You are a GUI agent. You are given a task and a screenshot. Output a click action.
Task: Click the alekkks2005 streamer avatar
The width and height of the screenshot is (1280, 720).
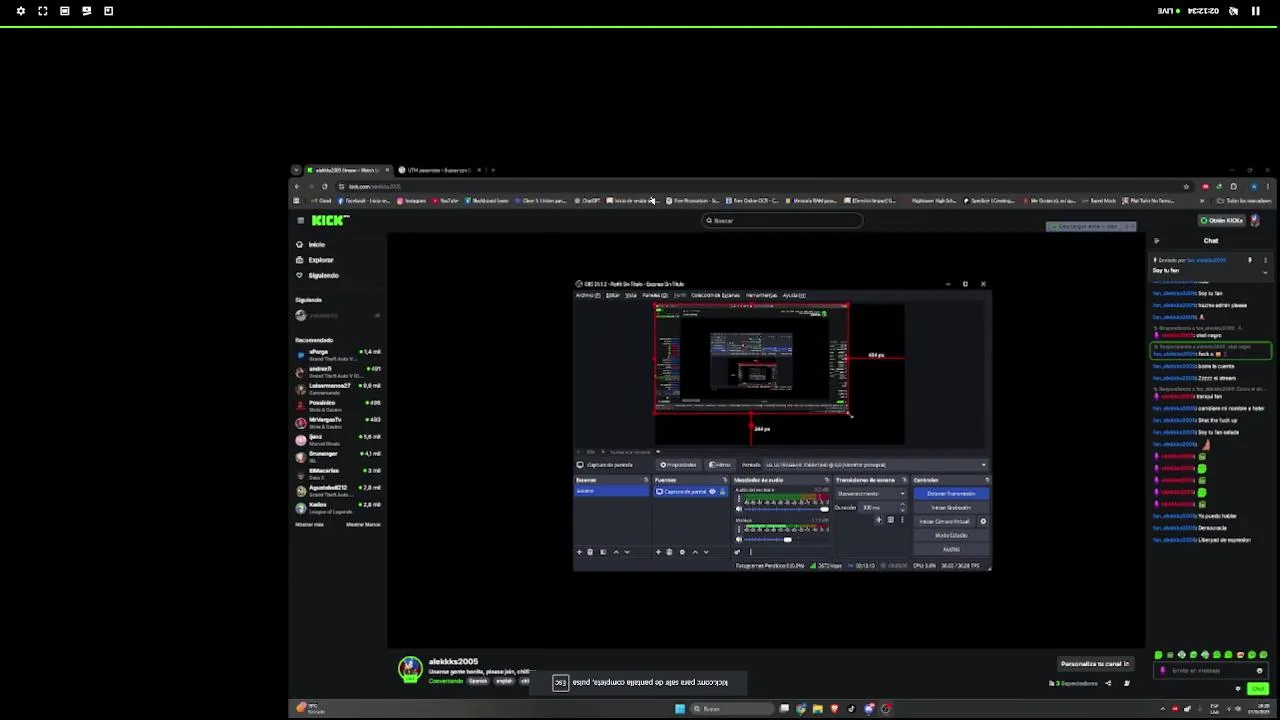pyautogui.click(x=410, y=669)
